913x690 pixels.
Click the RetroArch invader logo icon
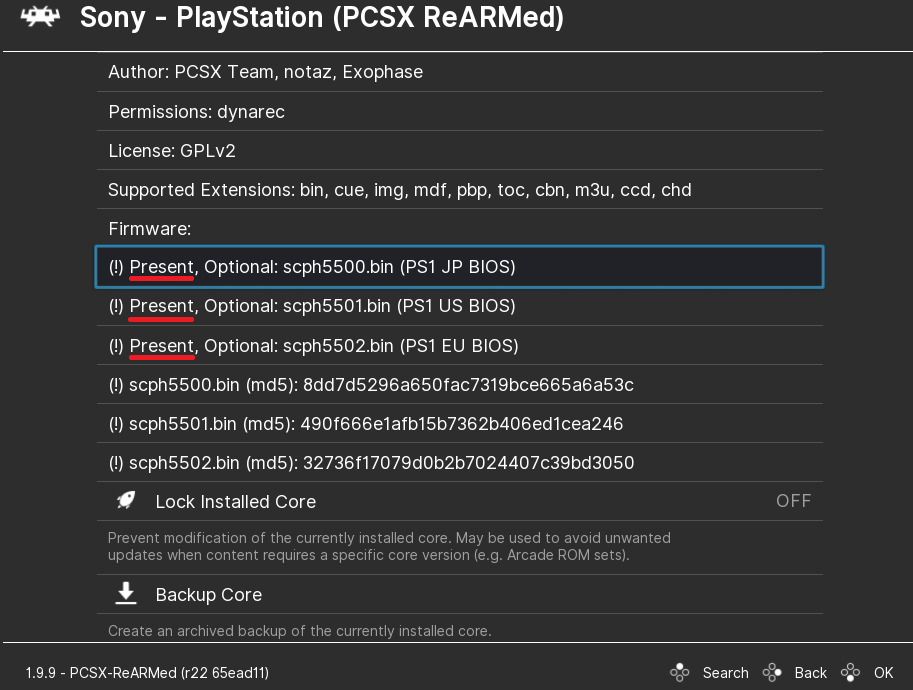pyautogui.click(x=40, y=18)
